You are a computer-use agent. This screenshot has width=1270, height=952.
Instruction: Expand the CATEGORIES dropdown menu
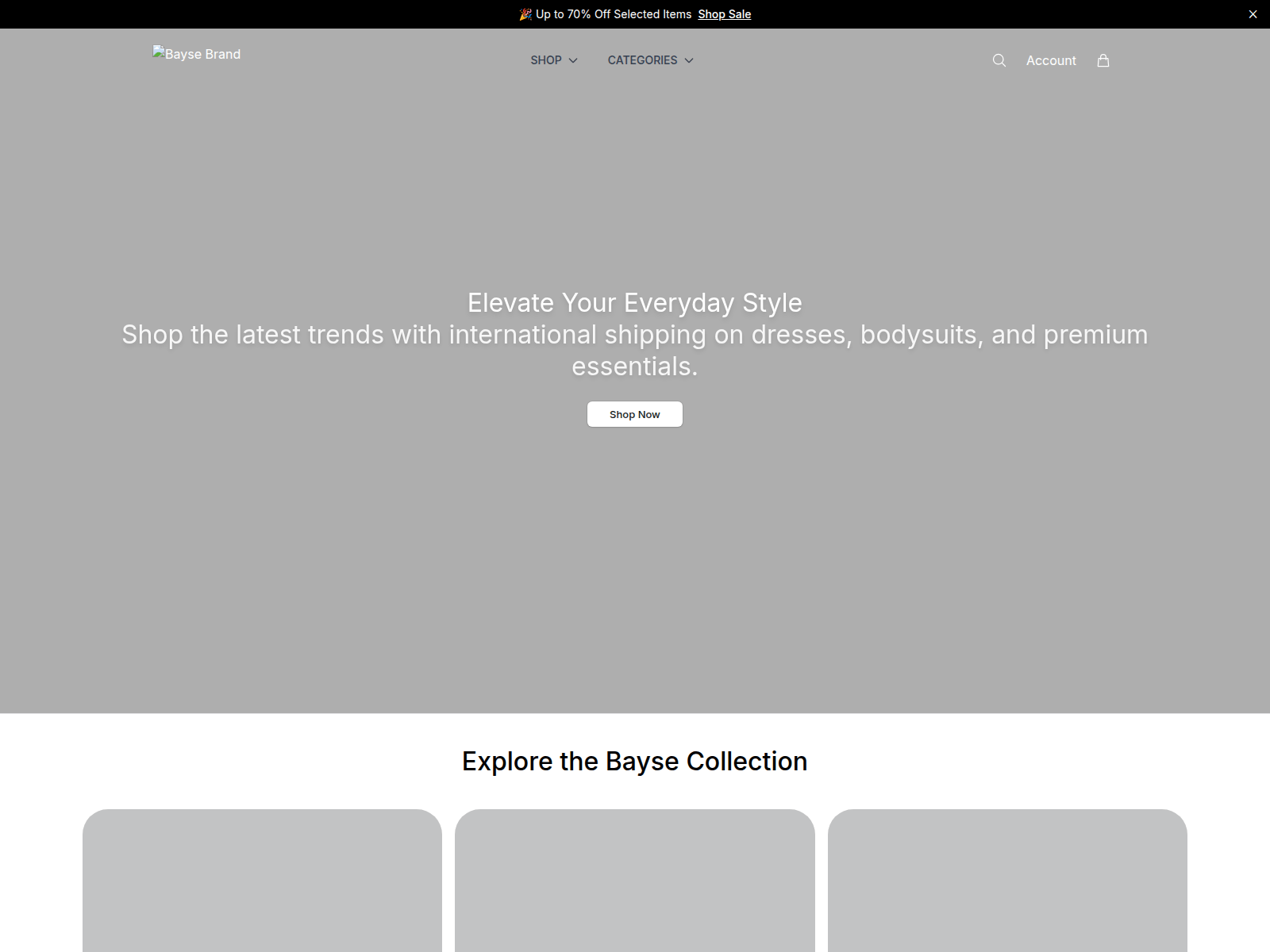pos(651,60)
